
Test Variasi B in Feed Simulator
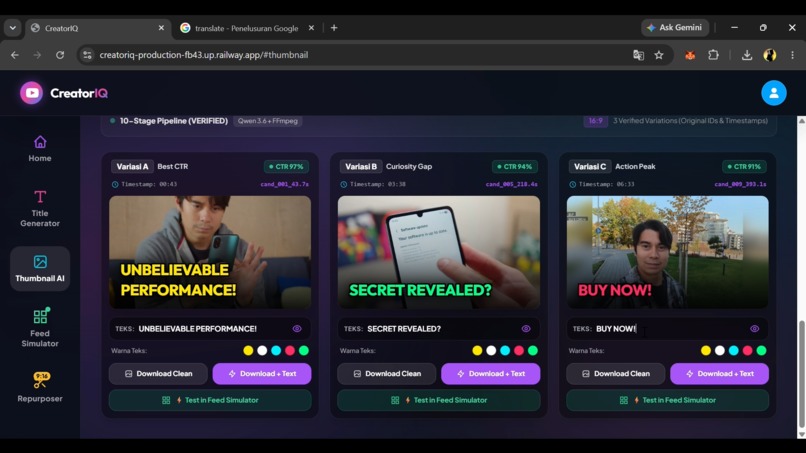(439, 400)
